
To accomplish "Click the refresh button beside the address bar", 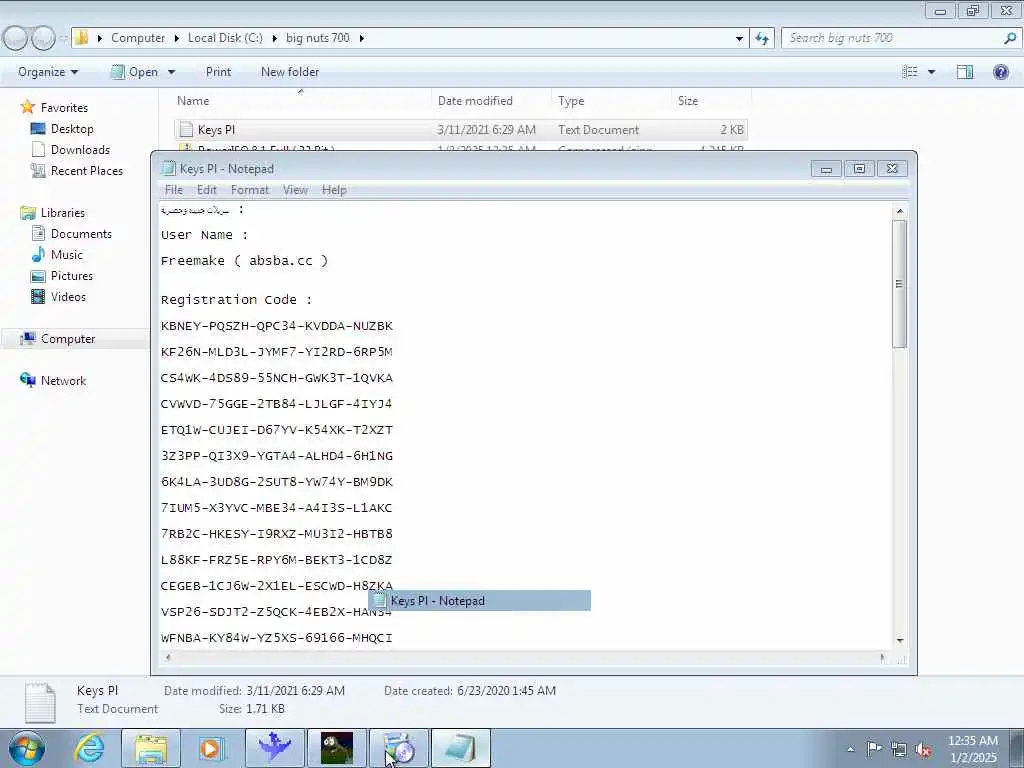I will click(762, 38).
